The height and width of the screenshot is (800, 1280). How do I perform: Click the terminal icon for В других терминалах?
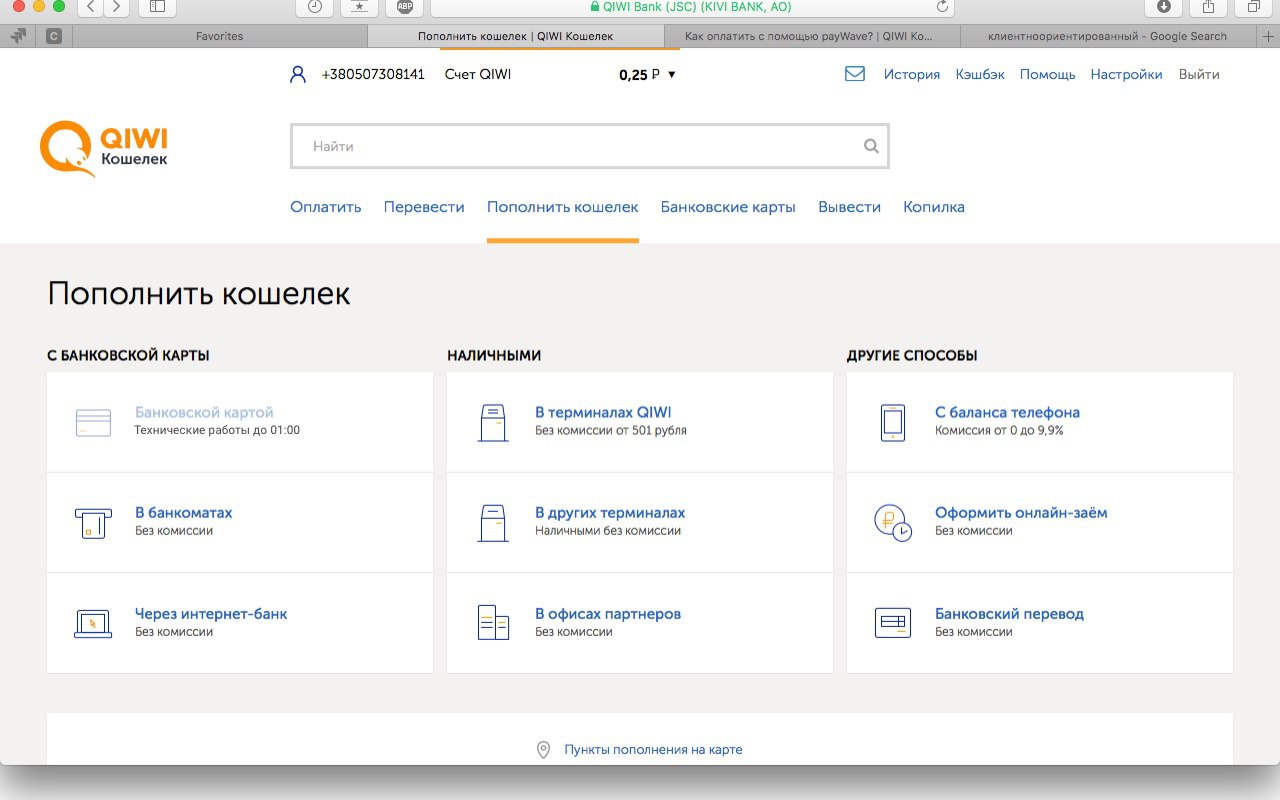coord(493,523)
